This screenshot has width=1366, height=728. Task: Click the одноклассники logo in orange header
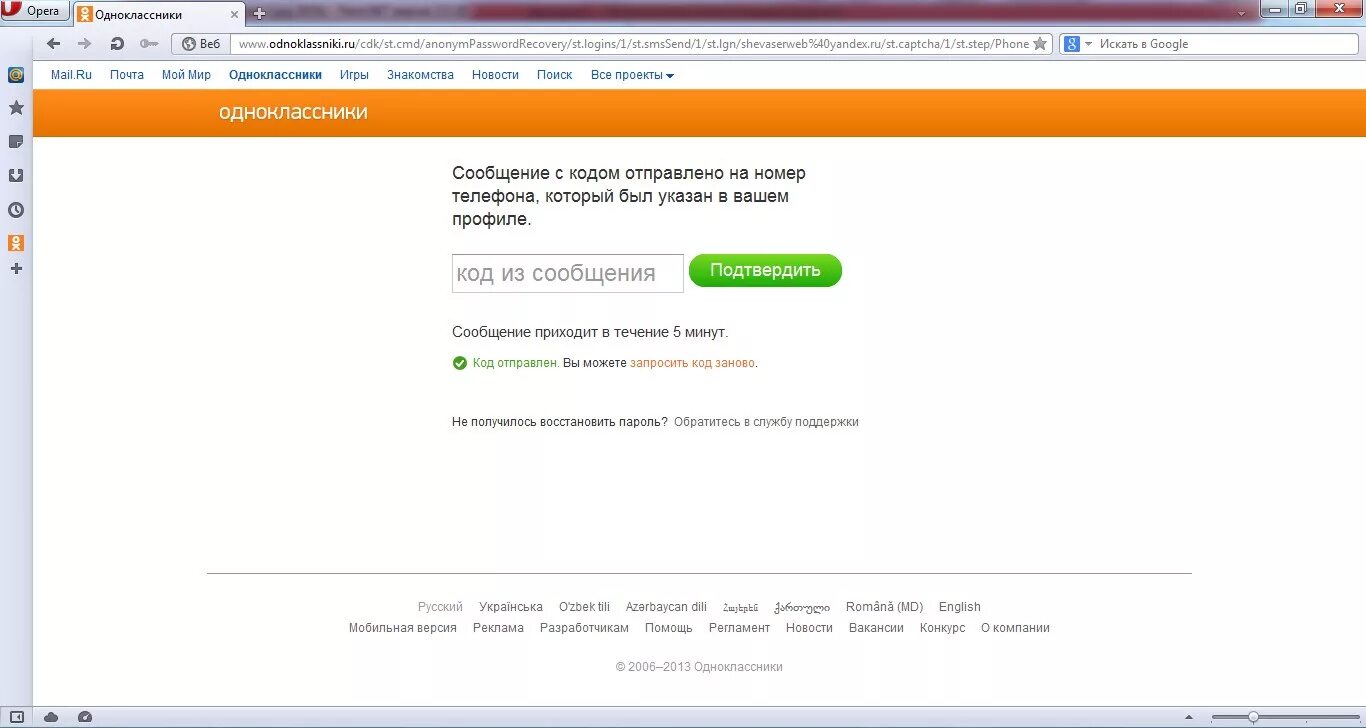click(293, 112)
